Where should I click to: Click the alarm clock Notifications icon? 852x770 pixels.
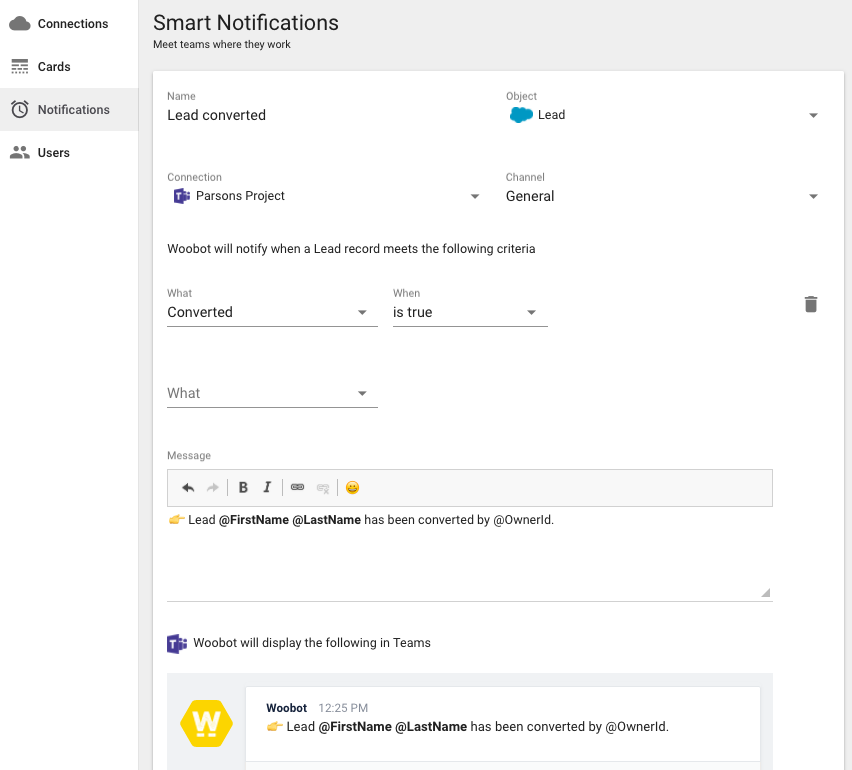[x=20, y=109]
